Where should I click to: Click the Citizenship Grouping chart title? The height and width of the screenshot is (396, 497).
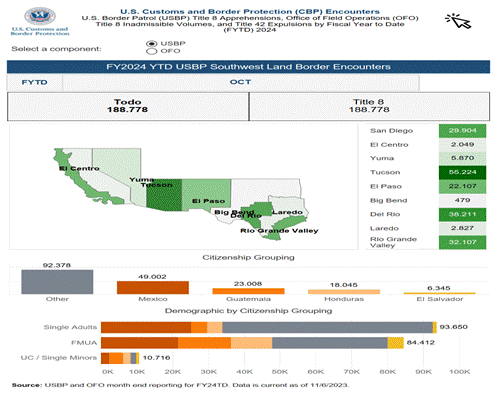coord(248,257)
